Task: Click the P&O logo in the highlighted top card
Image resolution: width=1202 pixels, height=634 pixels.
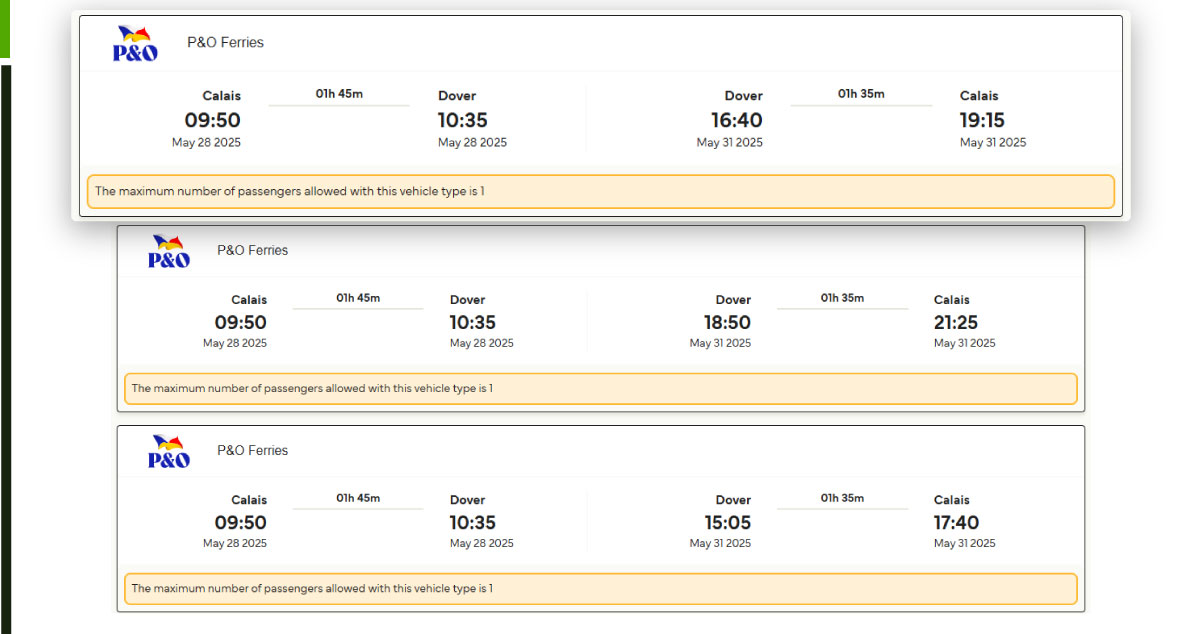Action: point(135,45)
